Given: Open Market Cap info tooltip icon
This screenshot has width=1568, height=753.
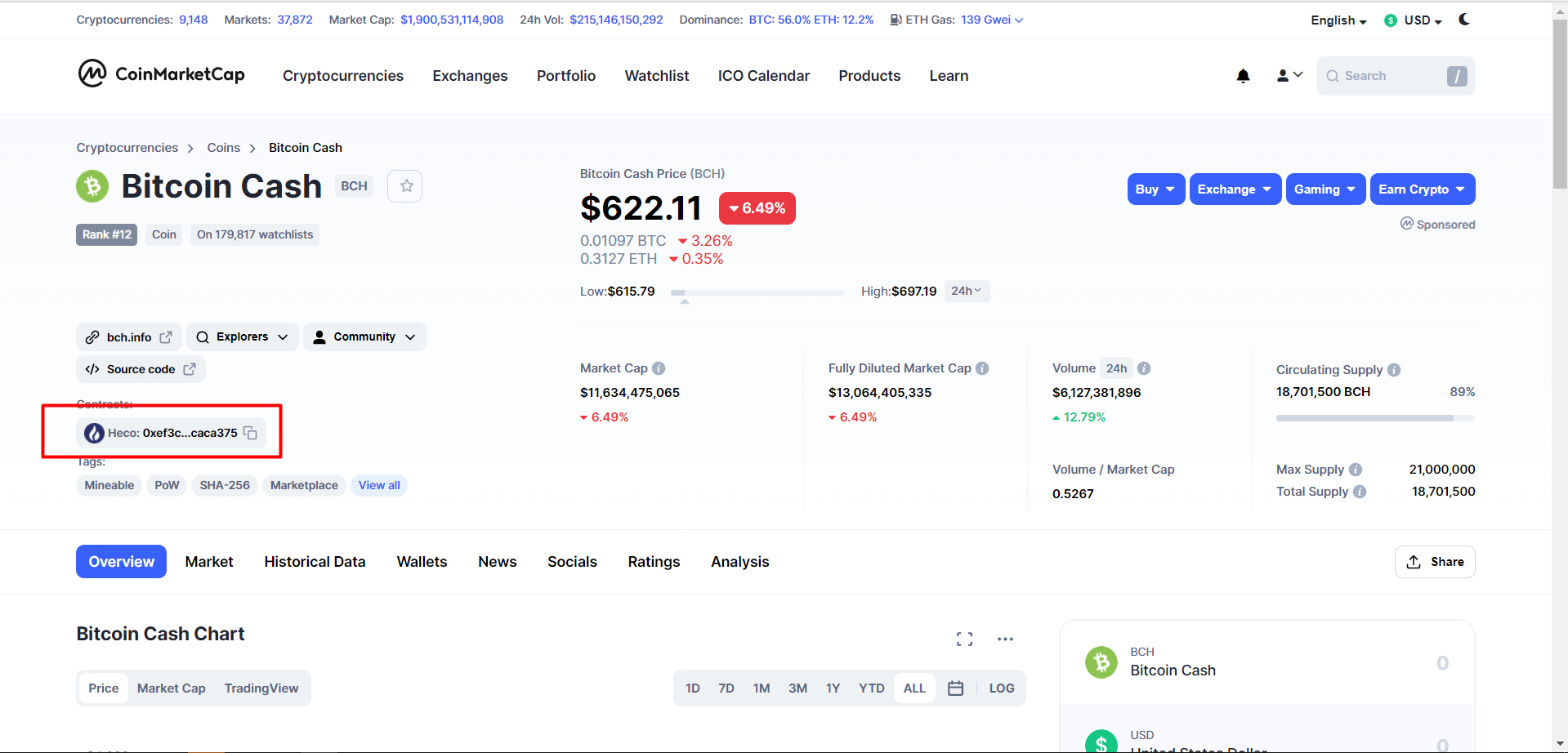Looking at the screenshot, I should (659, 368).
